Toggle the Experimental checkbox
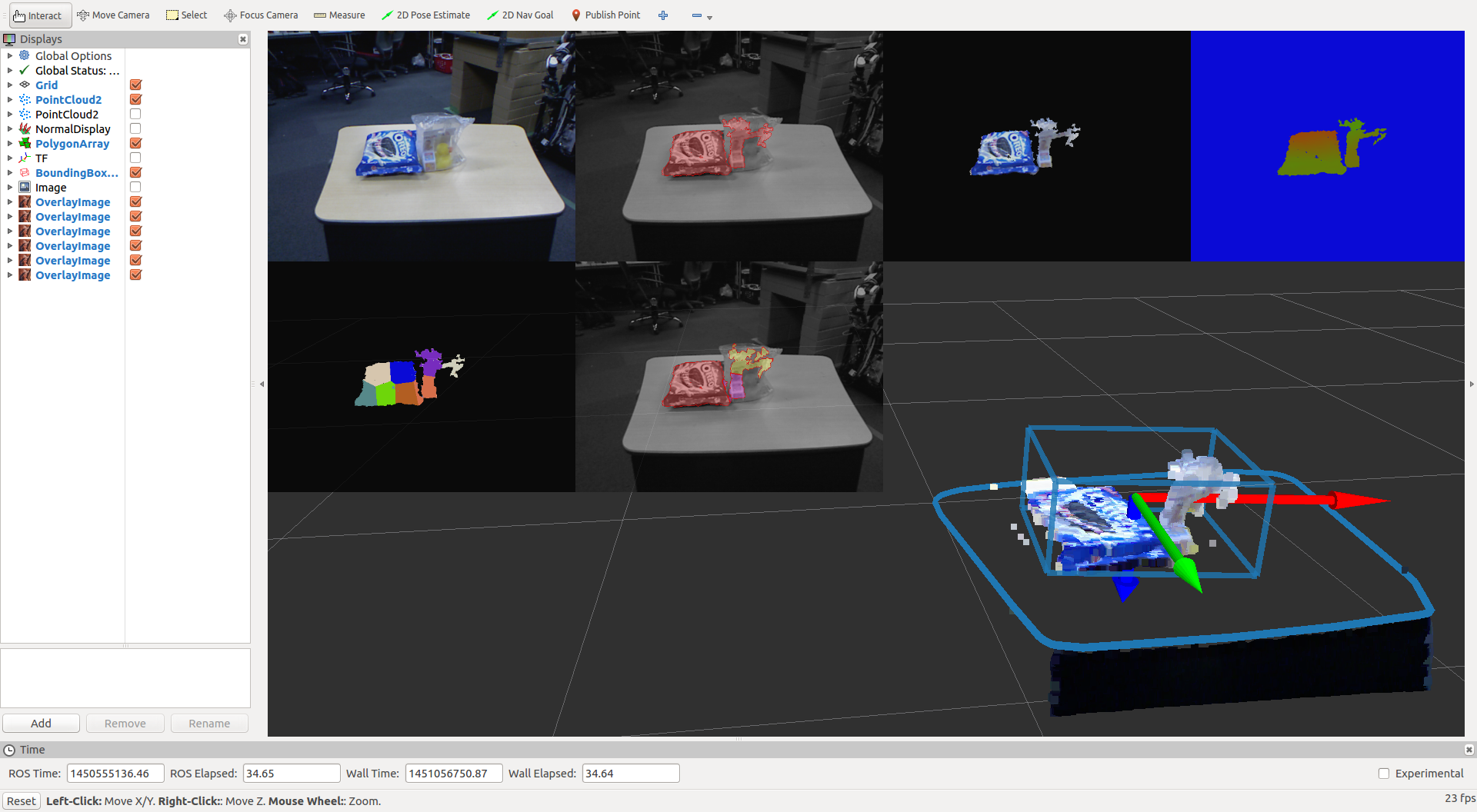1477x812 pixels. [x=1384, y=774]
